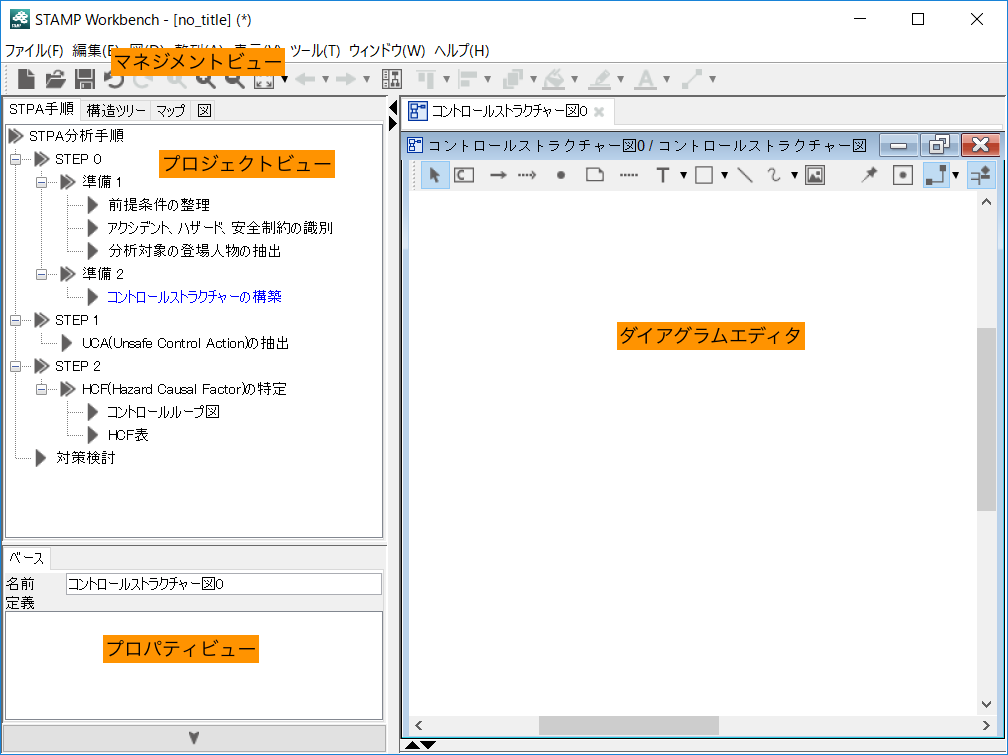The width and height of the screenshot is (1008, 755).
Task: Open the line mode dropdown arrow
Action: (x=956, y=175)
